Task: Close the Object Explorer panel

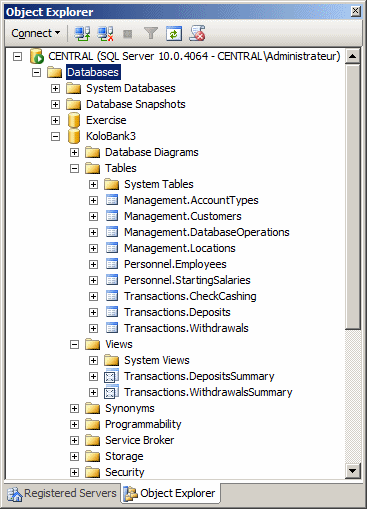Action: tap(356, 11)
